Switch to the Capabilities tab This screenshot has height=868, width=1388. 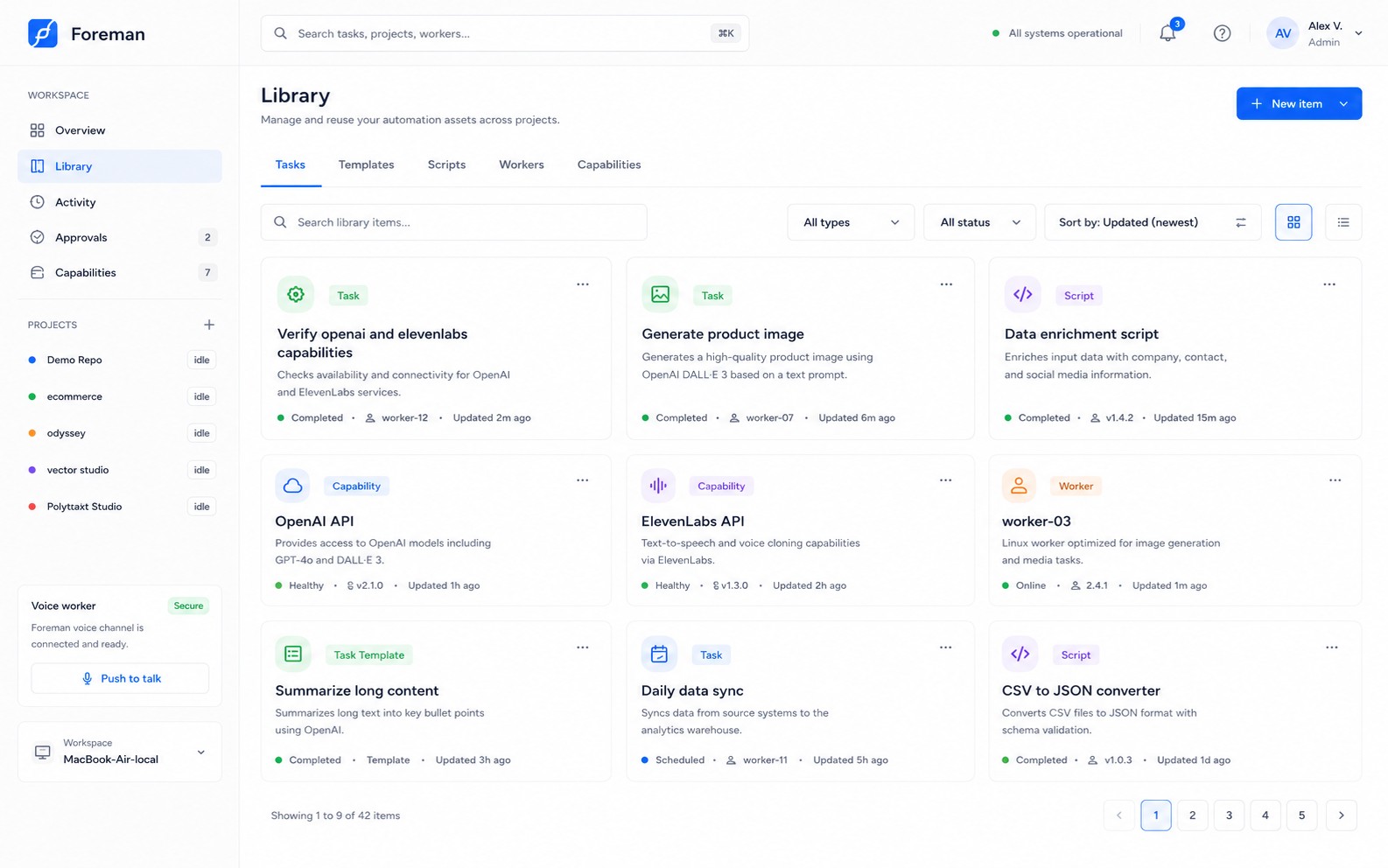pos(609,164)
